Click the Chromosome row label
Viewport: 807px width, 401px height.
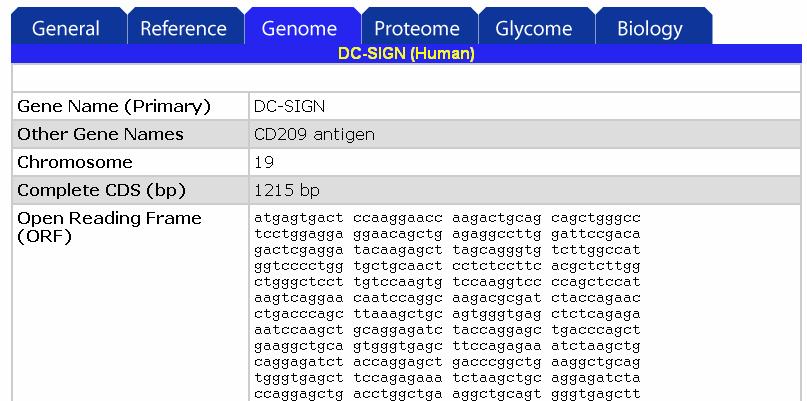click(75, 162)
